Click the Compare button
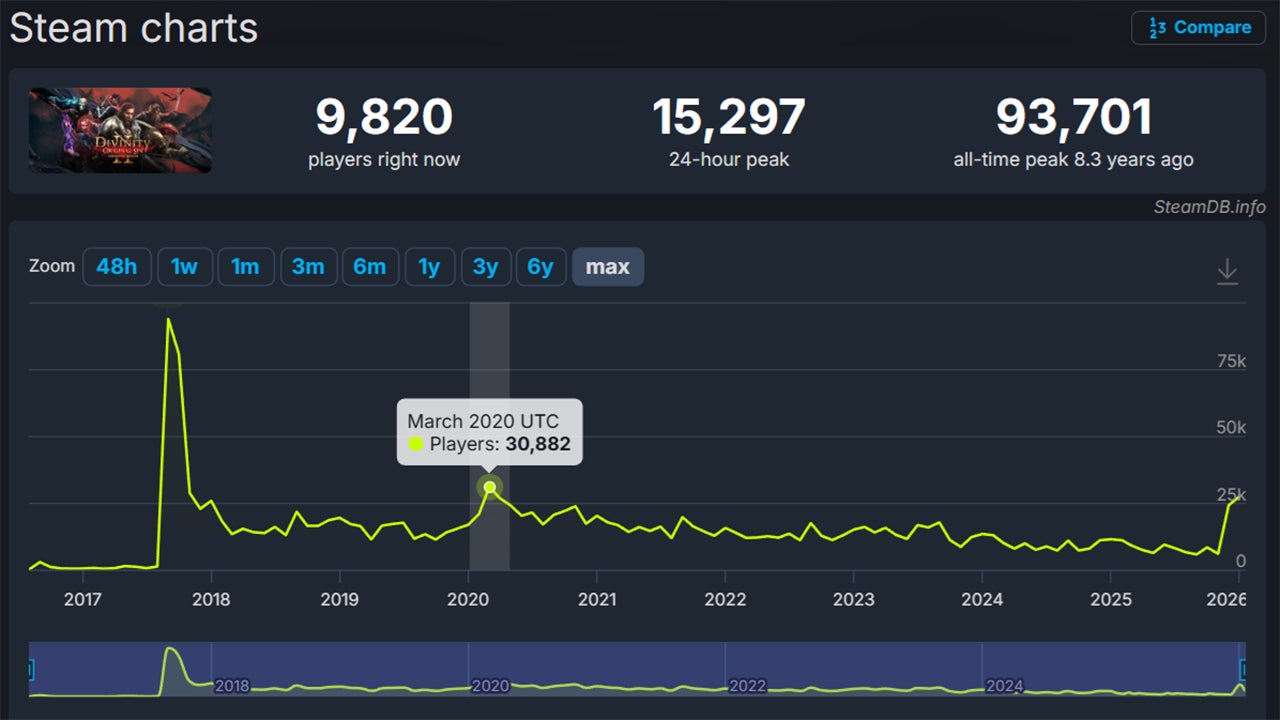Image resolution: width=1280 pixels, height=720 pixels. click(x=1198, y=28)
